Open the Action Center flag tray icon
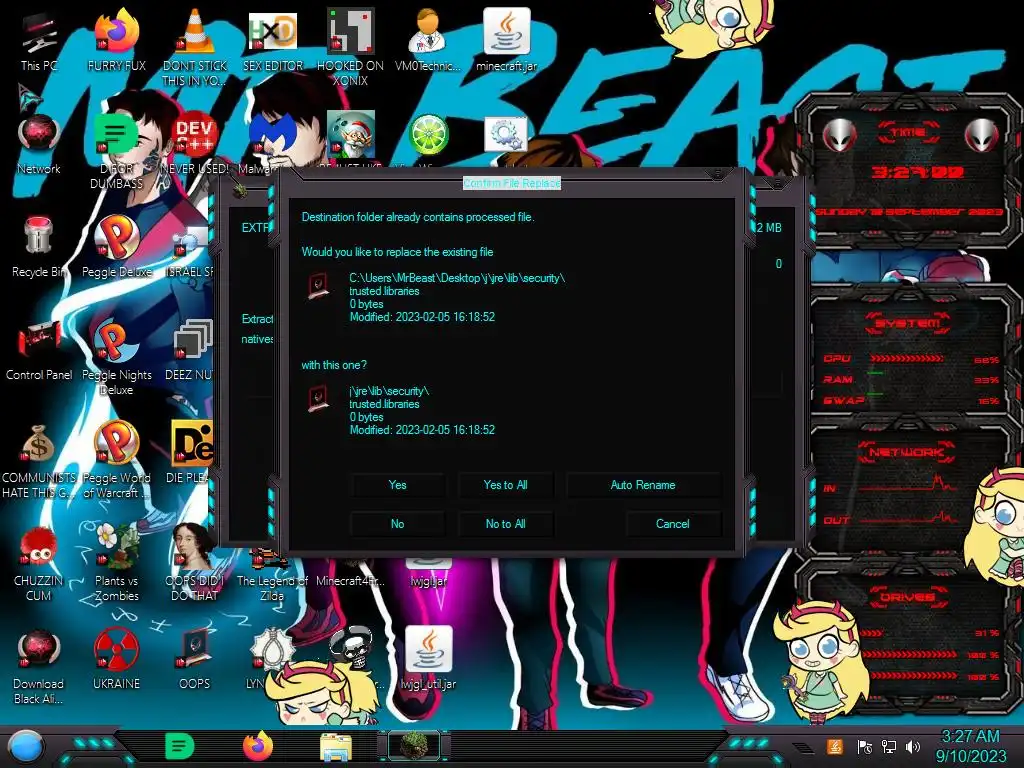The height and width of the screenshot is (768, 1024). pyautogui.click(x=865, y=746)
